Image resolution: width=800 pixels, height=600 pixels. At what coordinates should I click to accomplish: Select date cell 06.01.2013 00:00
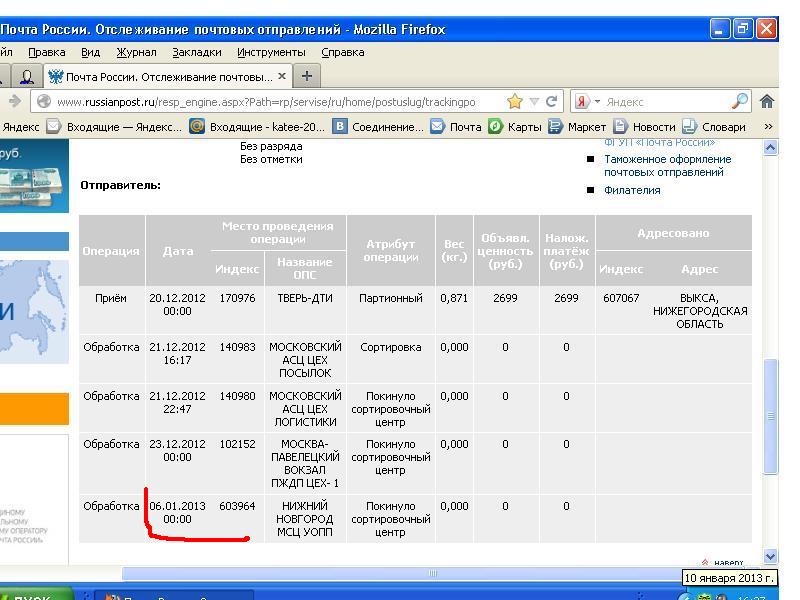click(178, 512)
